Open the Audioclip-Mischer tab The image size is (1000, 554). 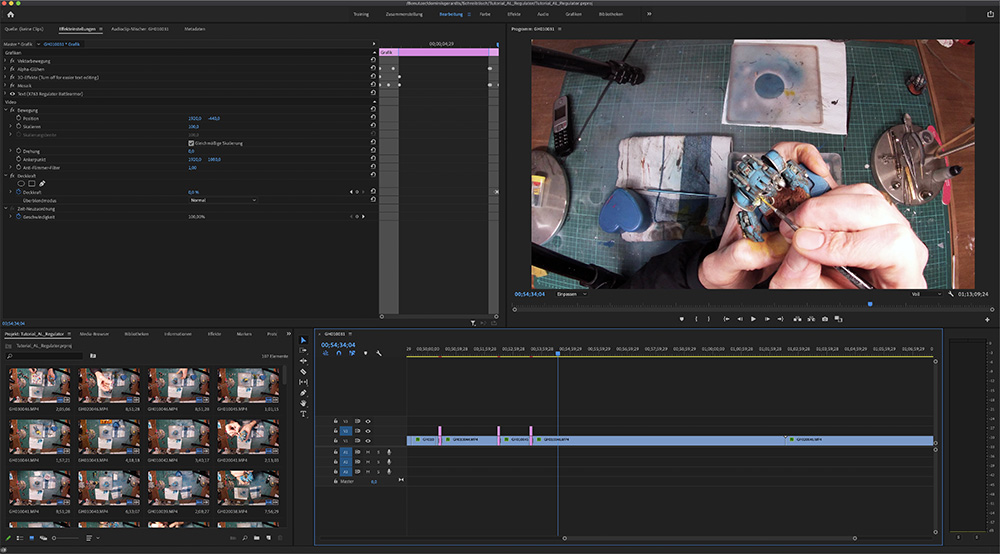(140, 29)
